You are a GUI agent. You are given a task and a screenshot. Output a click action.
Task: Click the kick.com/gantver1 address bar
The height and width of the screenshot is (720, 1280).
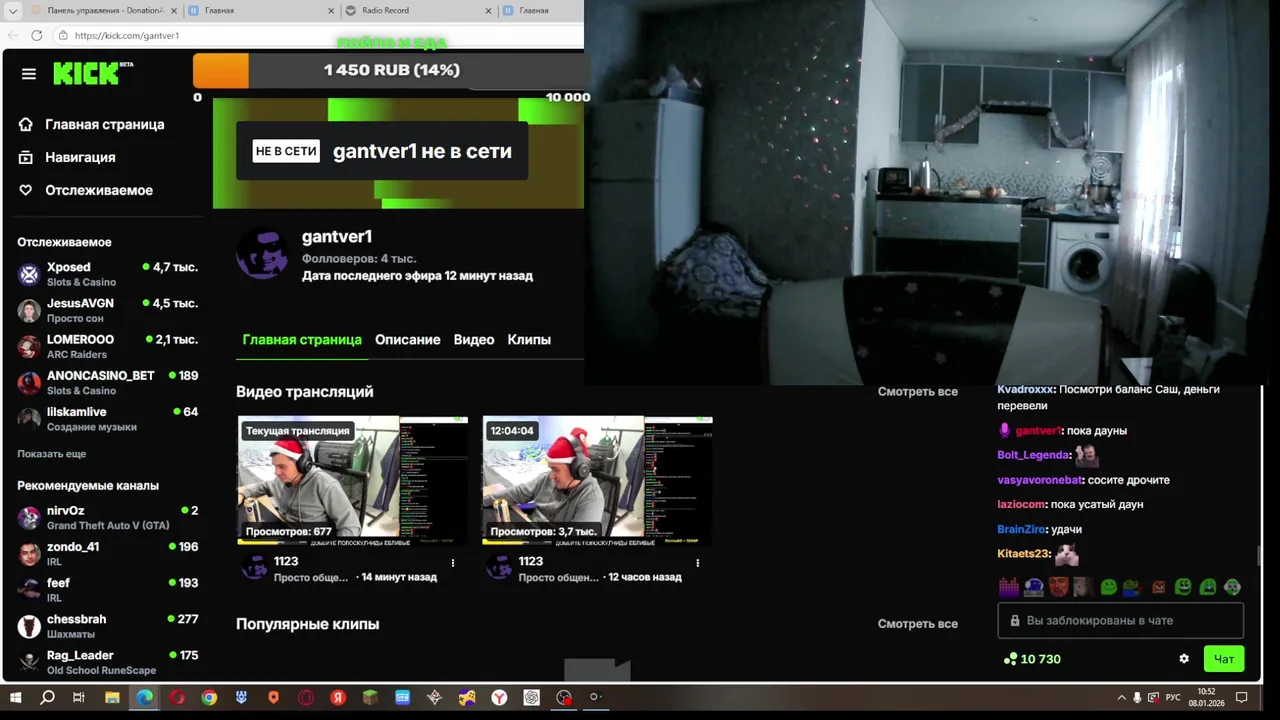click(318, 35)
